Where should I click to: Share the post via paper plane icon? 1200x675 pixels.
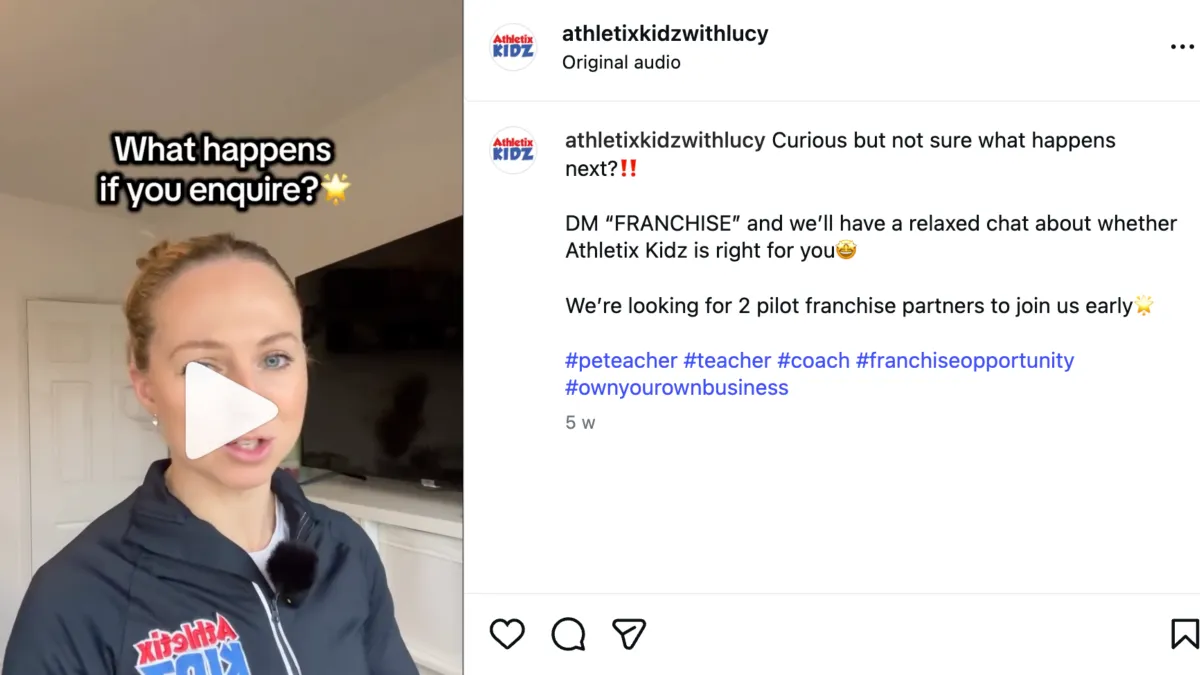point(629,633)
